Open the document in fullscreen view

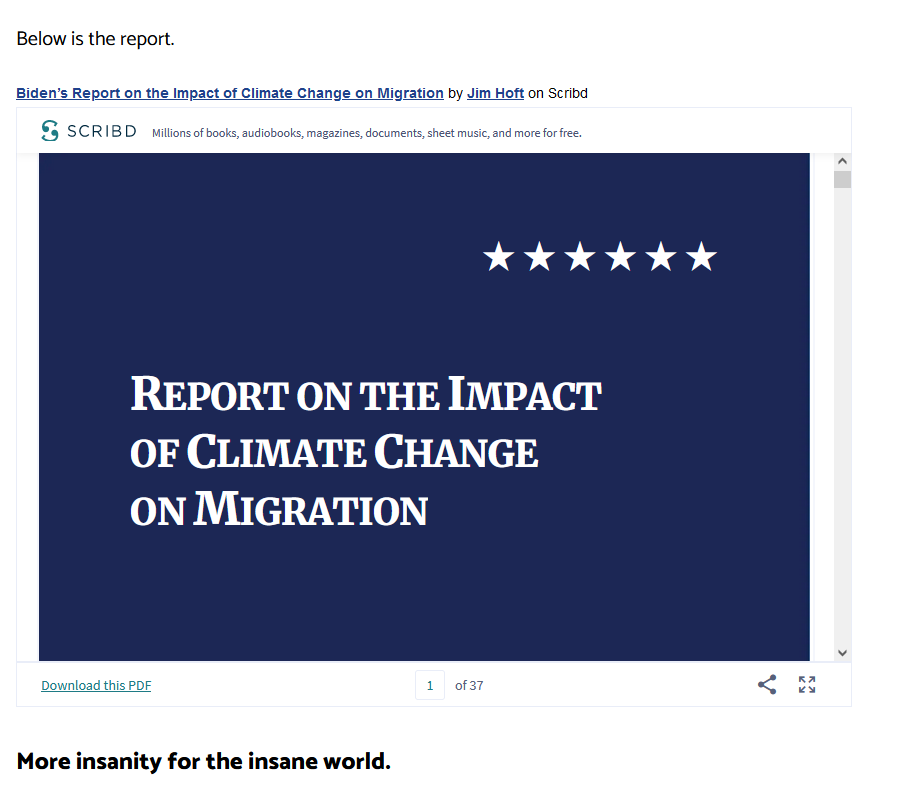click(807, 685)
